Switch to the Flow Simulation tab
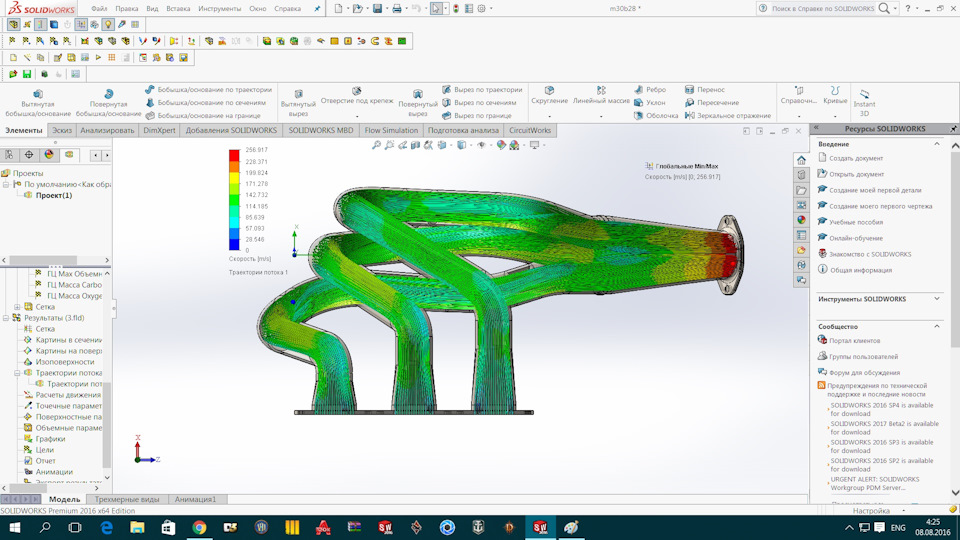The width and height of the screenshot is (960, 540). [x=391, y=130]
